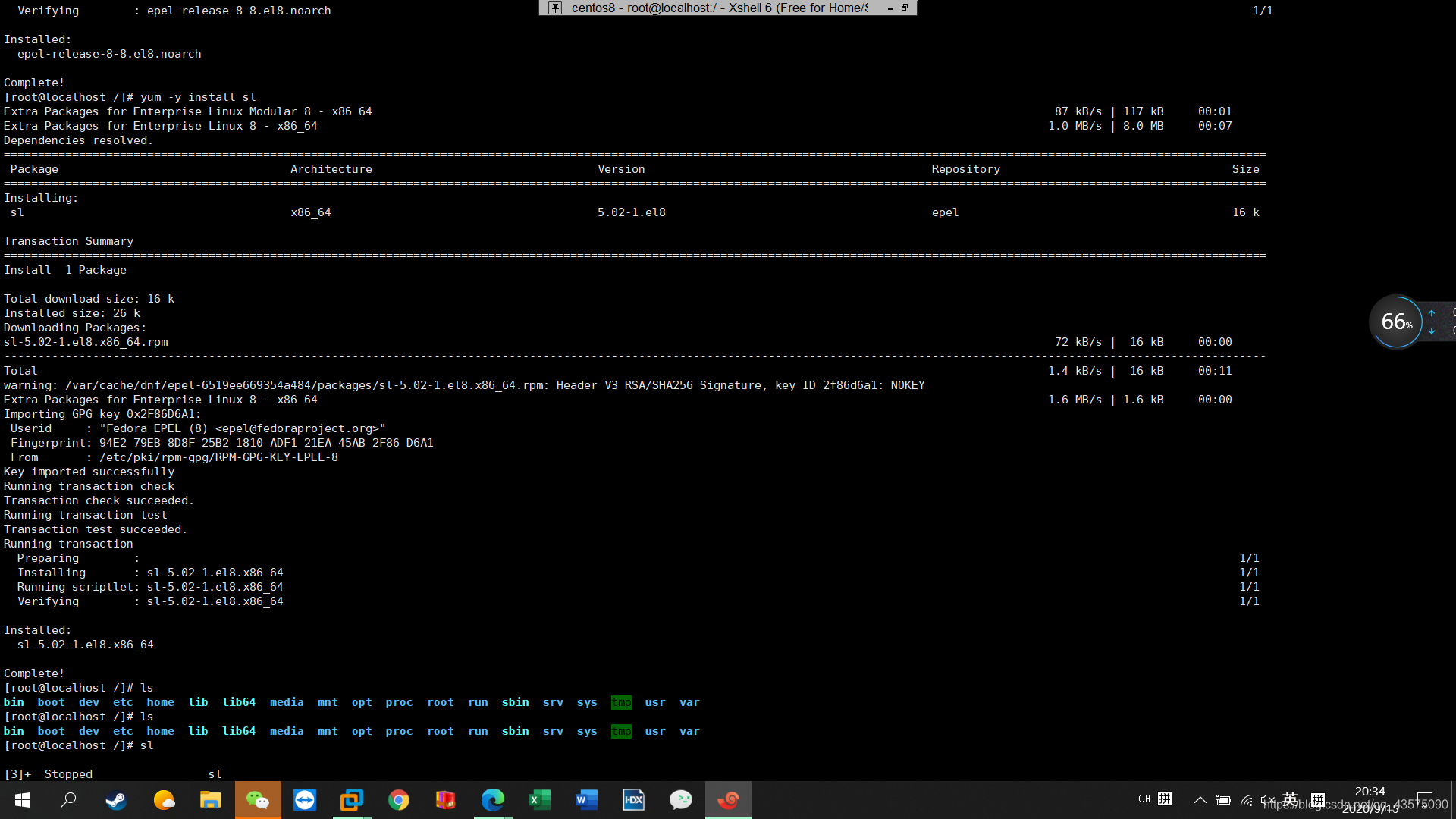The width and height of the screenshot is (1456, 819).
Task: Open File Explorer from the taskbar
Action: [211, 800]
